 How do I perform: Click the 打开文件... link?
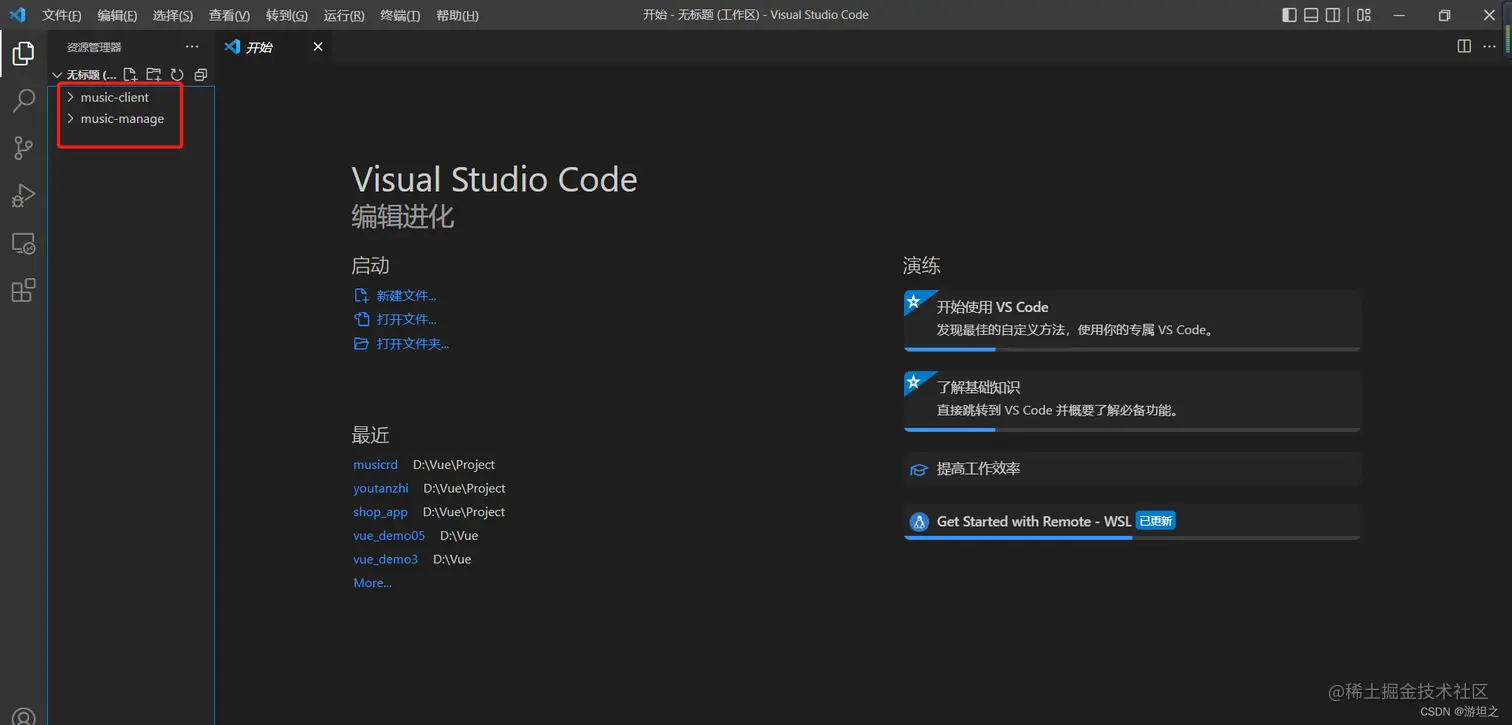click(406, 320)
